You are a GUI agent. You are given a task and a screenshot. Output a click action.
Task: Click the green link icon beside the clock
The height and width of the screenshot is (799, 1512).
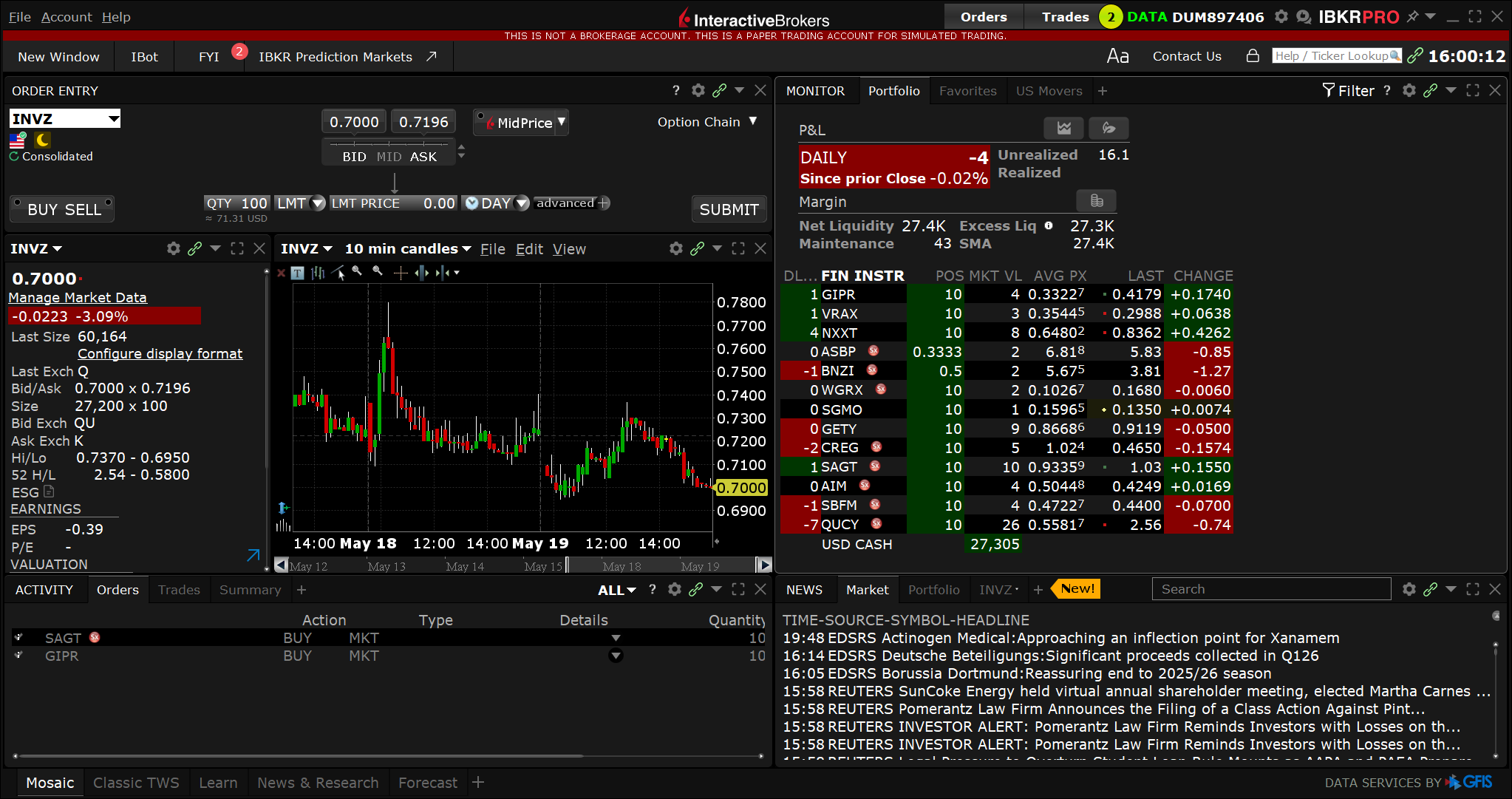[1415, 56]
